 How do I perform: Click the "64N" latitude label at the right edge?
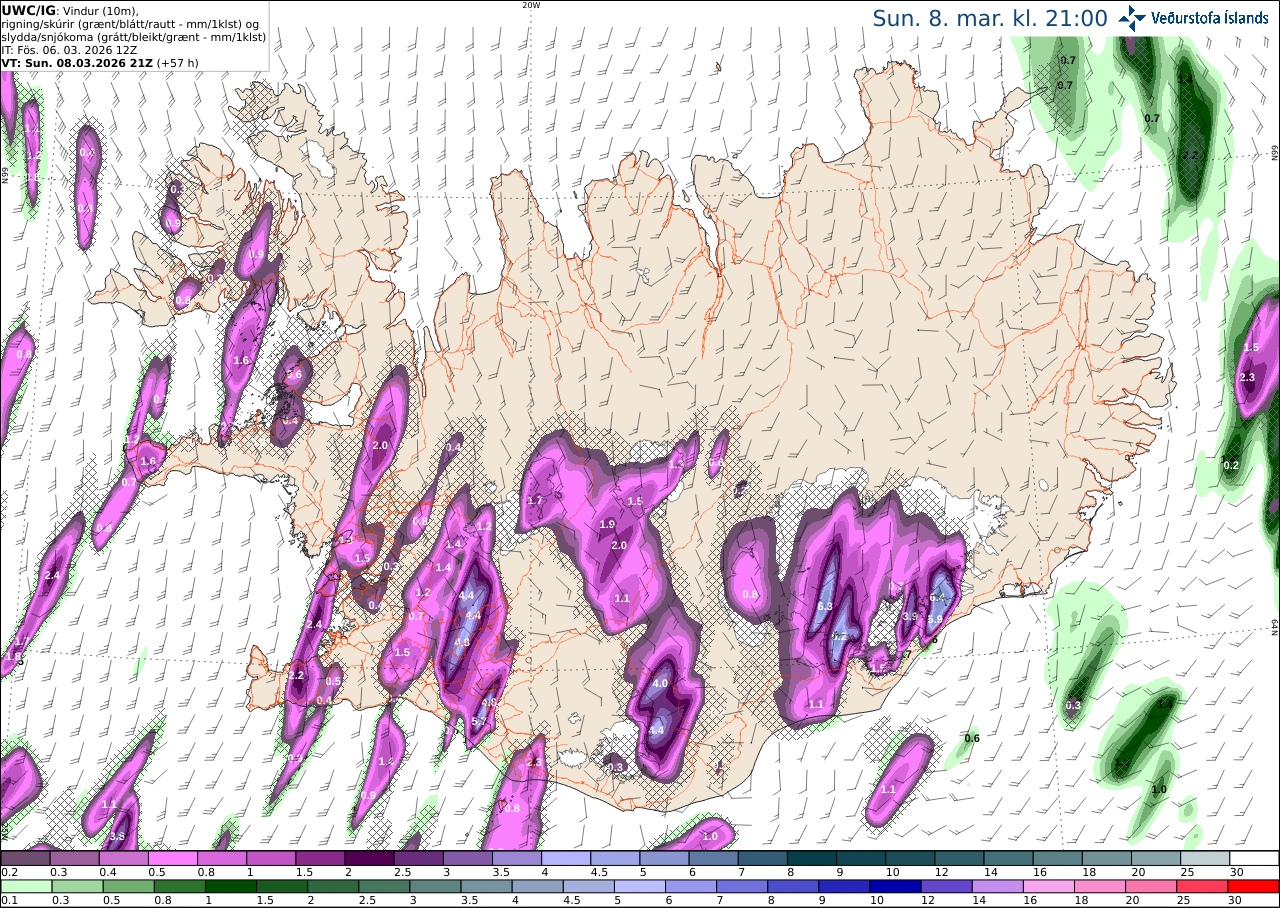click(x=1275, y=627)
